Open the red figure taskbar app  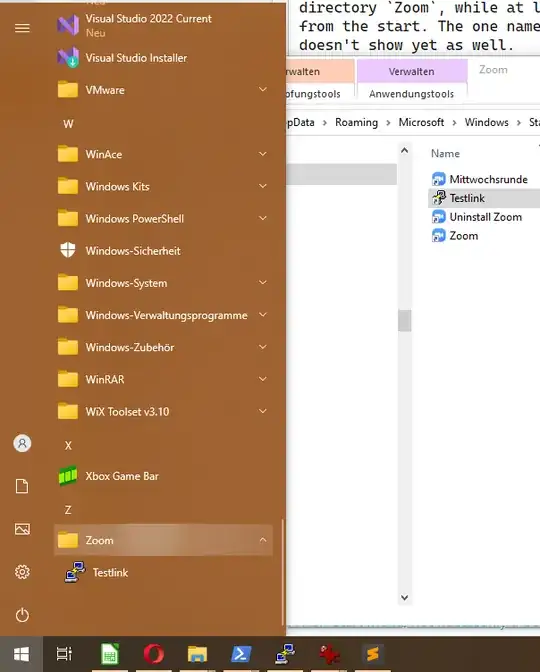point(329,654)
